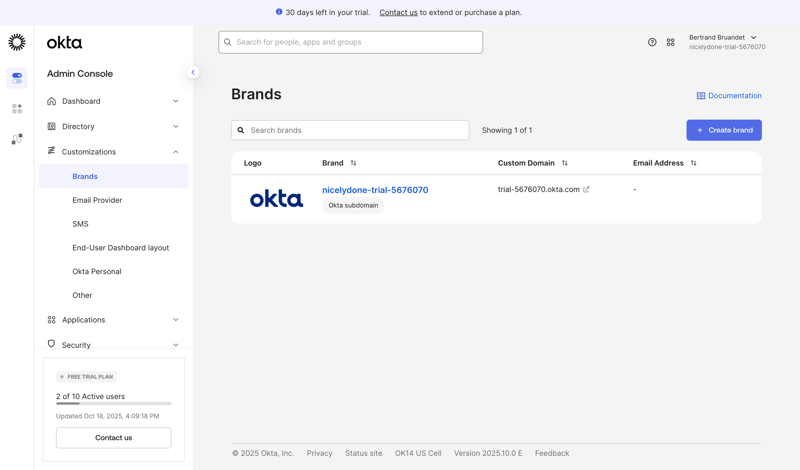
Task: Open the Status site footer link
Action: [x=364, y=453]
